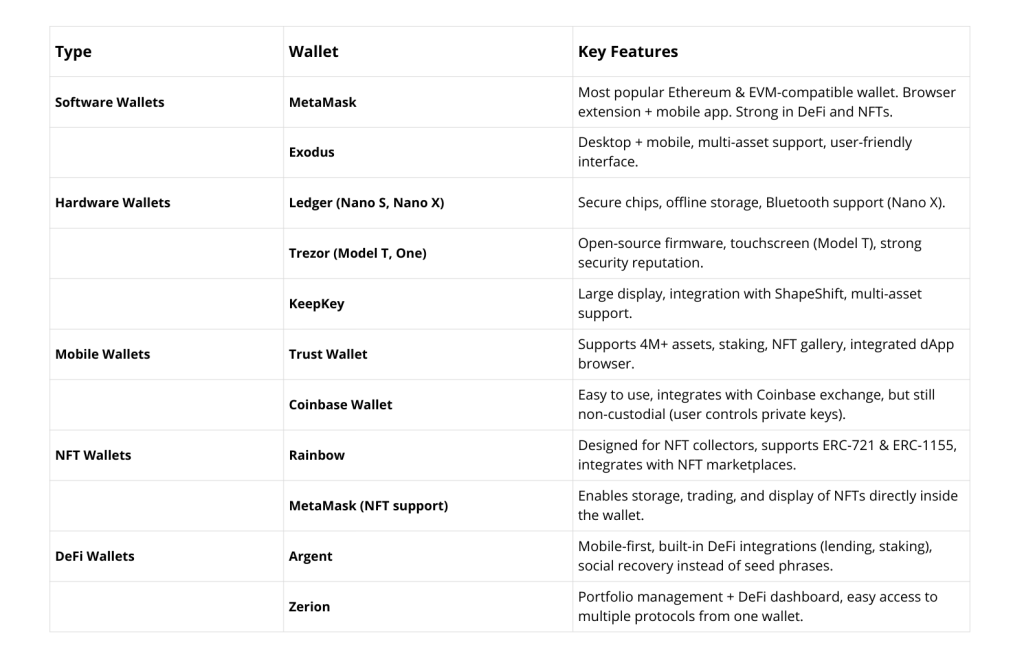Select the Exodus wallet cell
This screenshot has width=1024, height=667.
pos(311,153)
